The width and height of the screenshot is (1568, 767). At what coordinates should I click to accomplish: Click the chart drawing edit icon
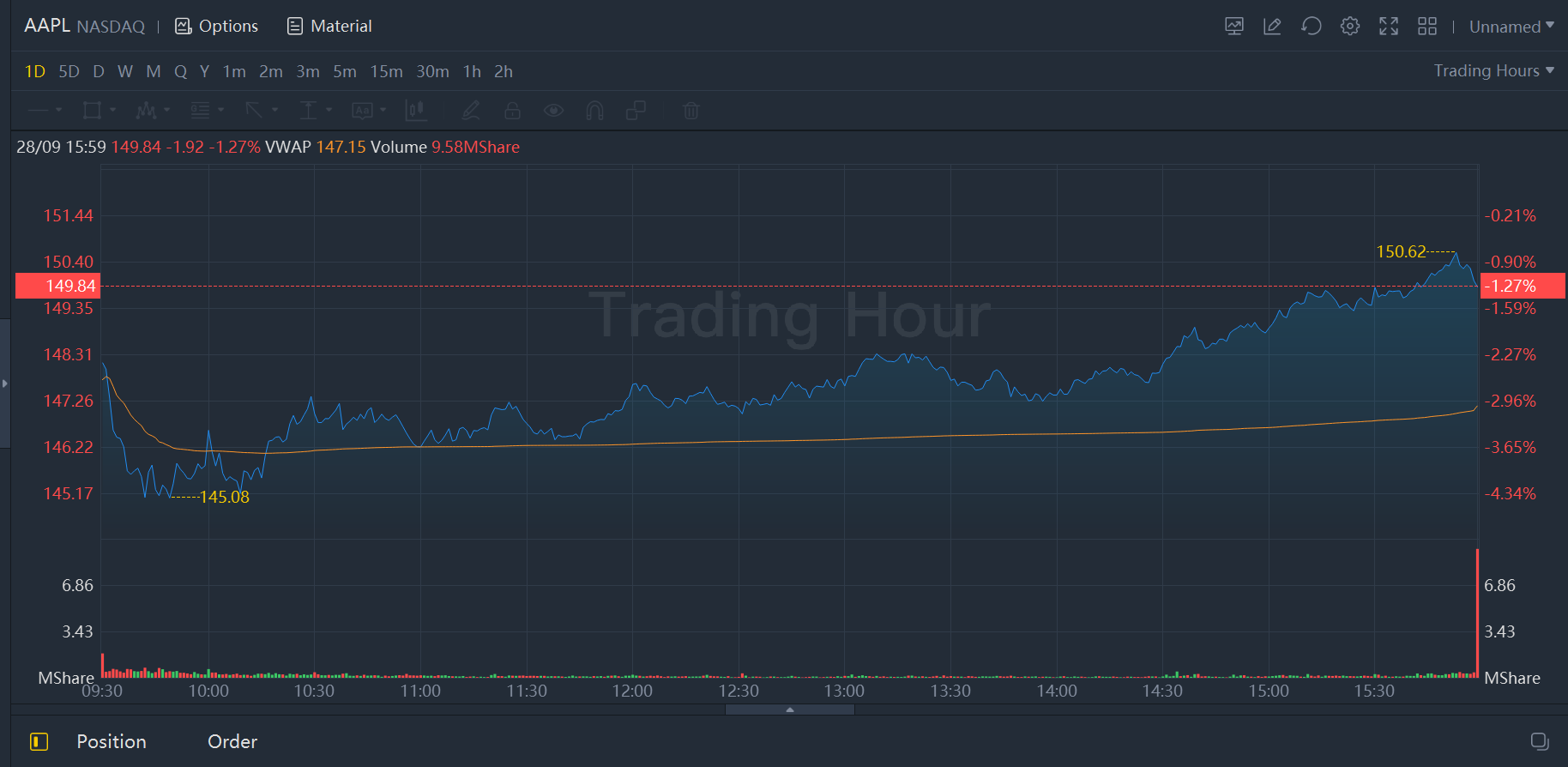coord(1272,27)
